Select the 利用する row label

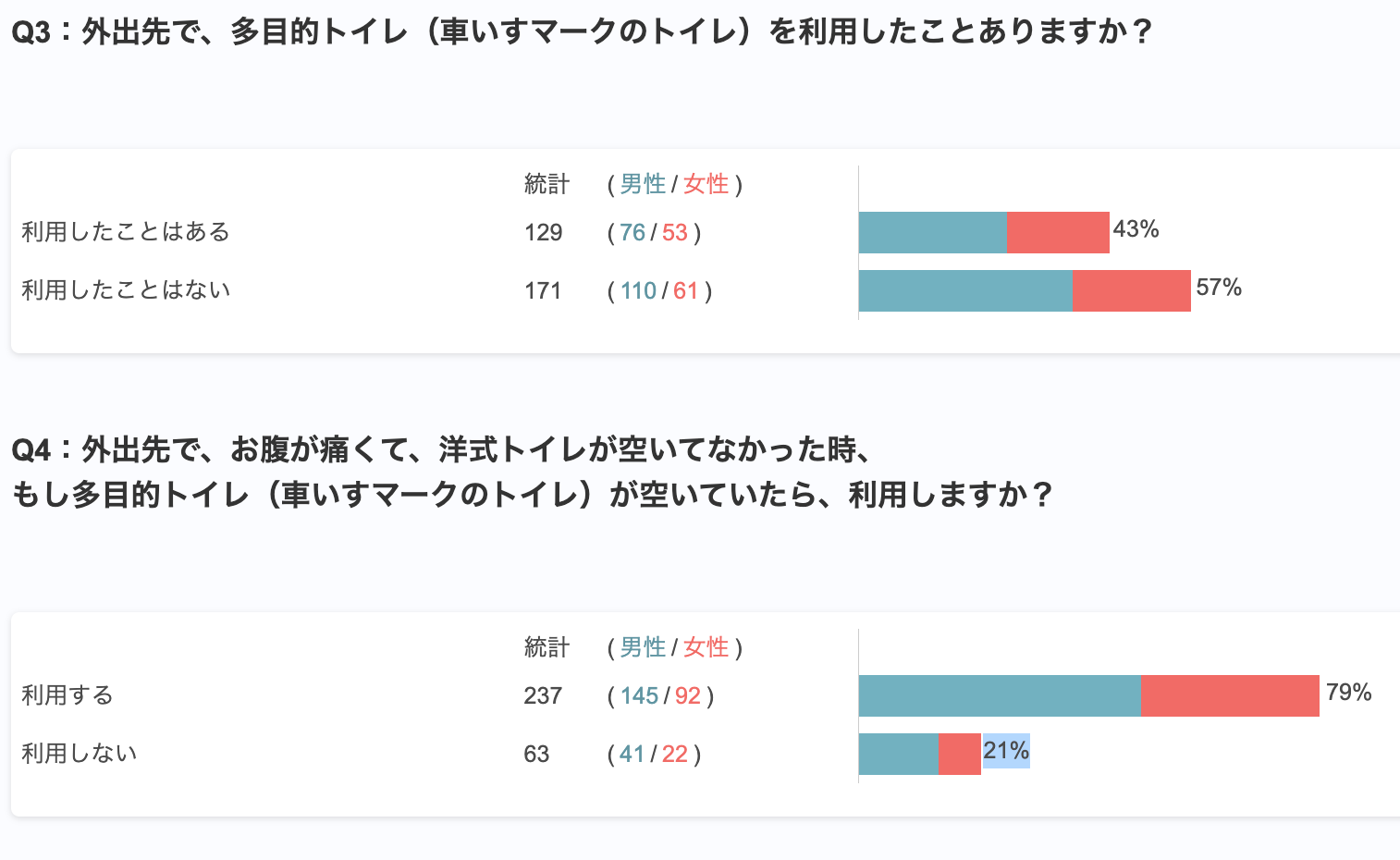(68, 695)
